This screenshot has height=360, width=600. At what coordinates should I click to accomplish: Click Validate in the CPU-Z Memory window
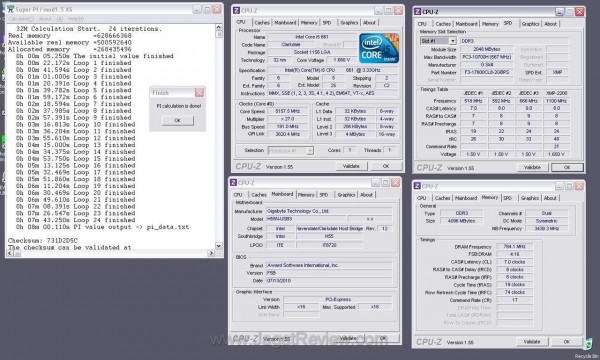(532, 342)
